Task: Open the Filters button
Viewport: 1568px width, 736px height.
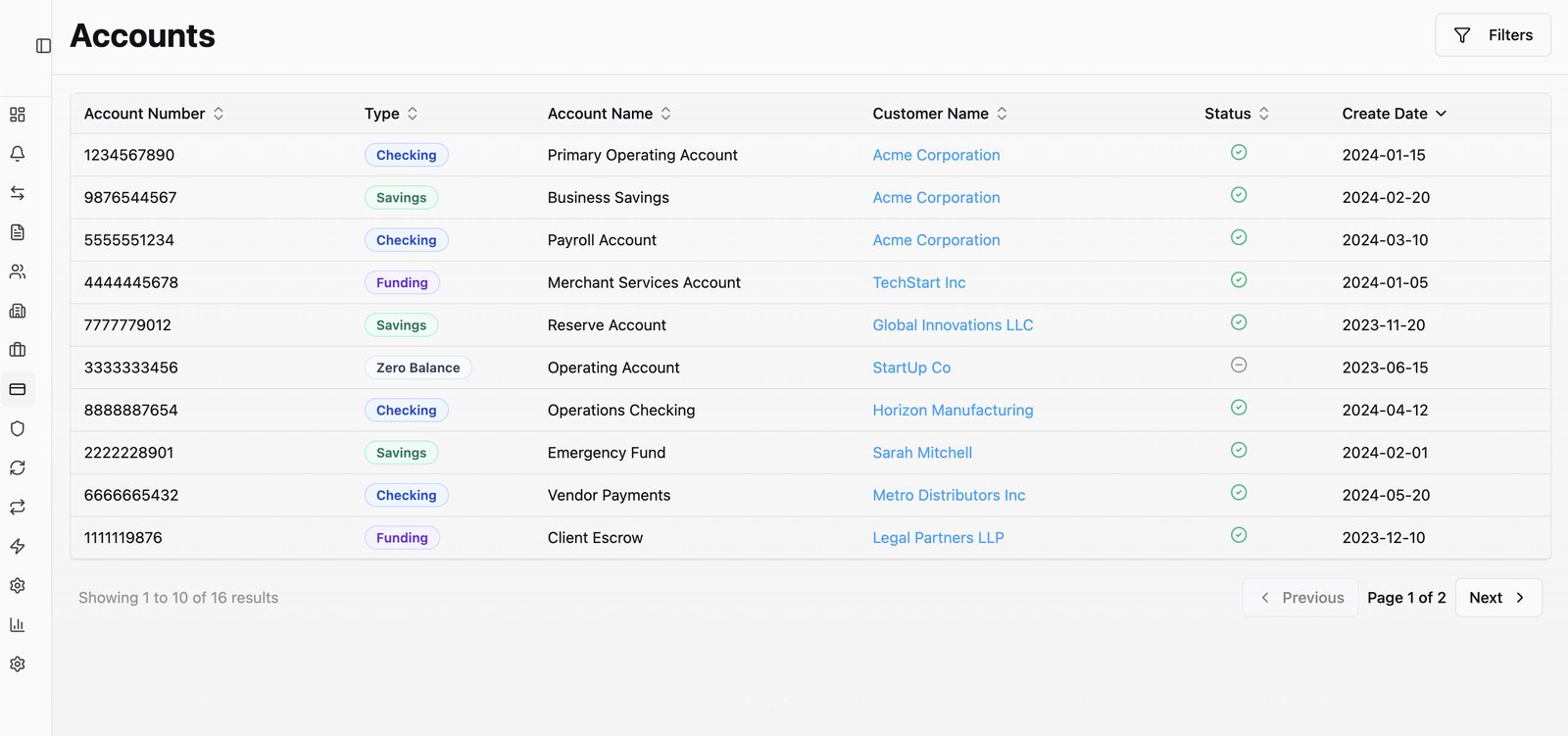Action: [1493, 35]
